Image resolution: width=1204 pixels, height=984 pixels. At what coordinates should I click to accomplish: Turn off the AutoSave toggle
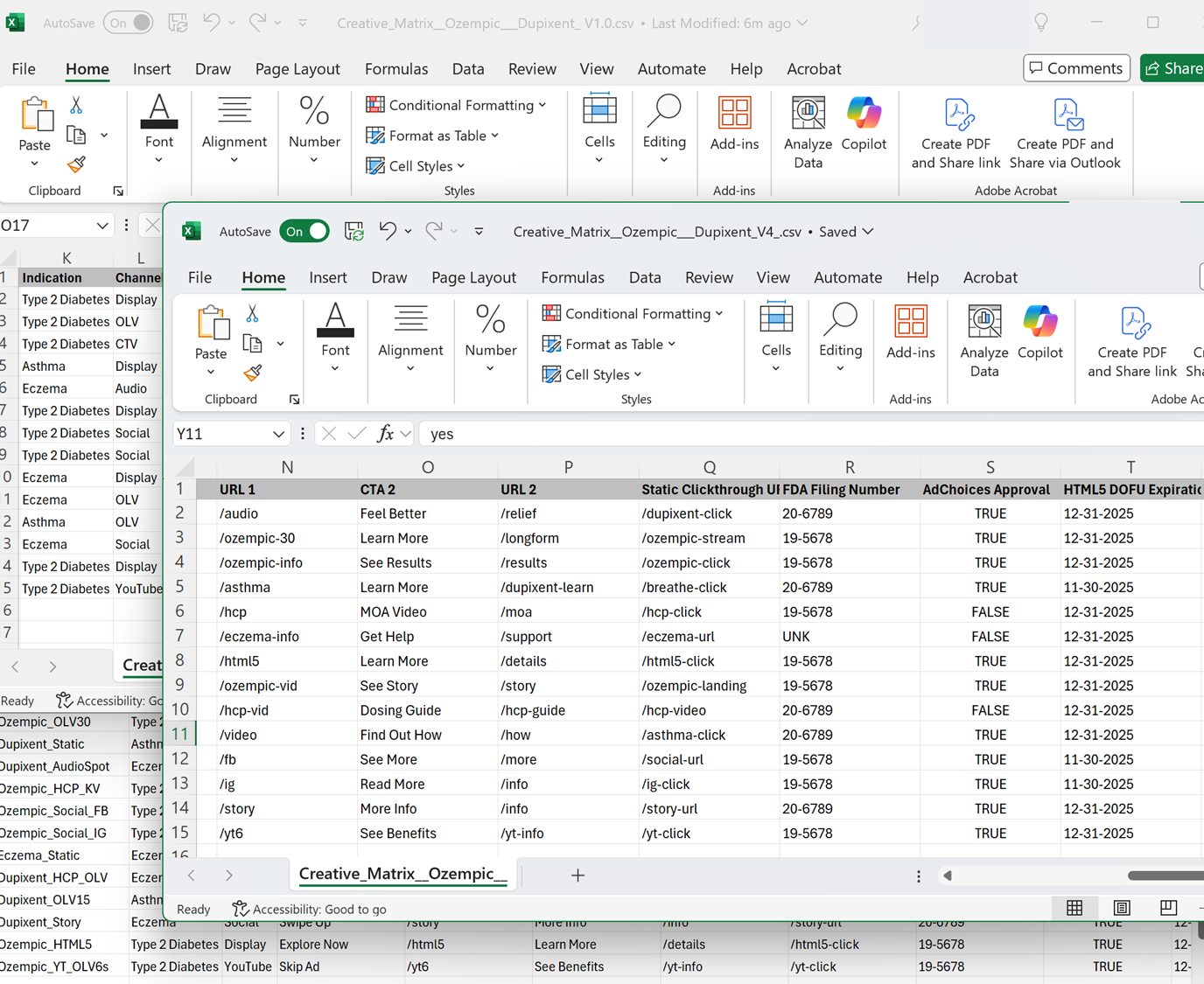[304, 230]
